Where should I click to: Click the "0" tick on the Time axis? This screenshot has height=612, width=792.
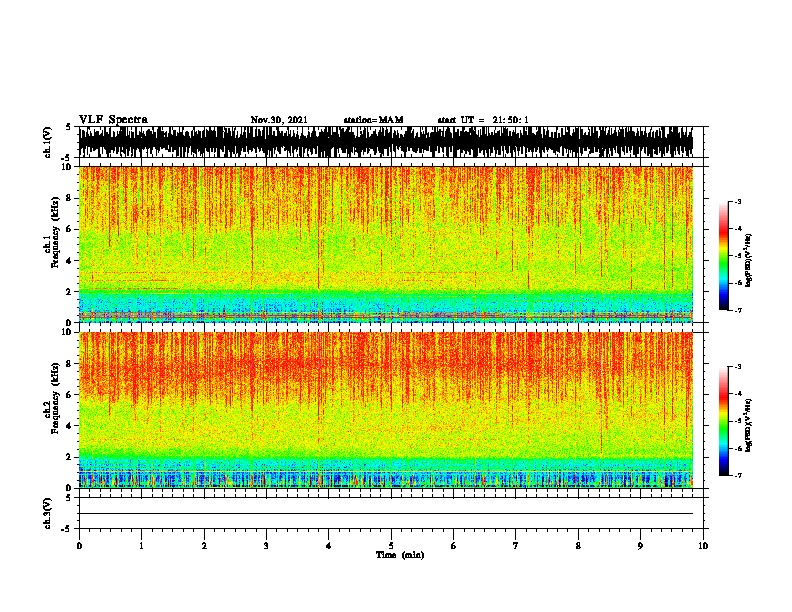tap(79, 546)
